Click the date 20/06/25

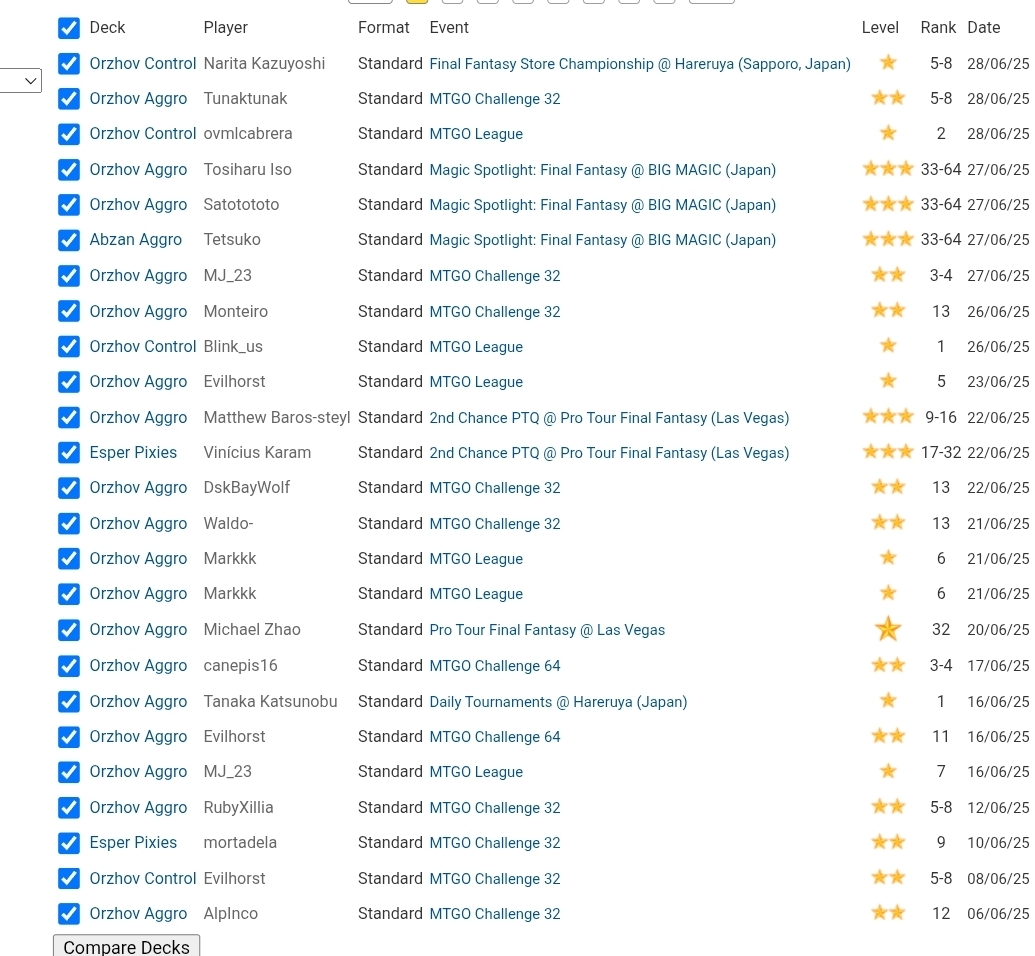[x=998, y=630]
